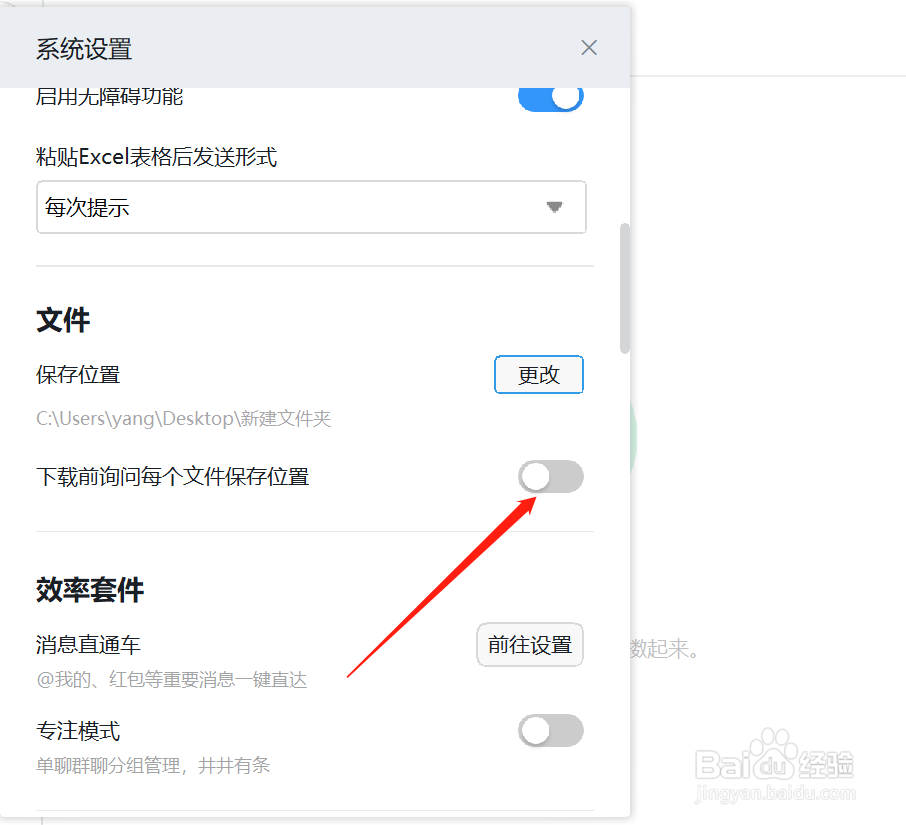Turn on the 专注模式 switch
The image size is (906, 825).
click(551, 731)
